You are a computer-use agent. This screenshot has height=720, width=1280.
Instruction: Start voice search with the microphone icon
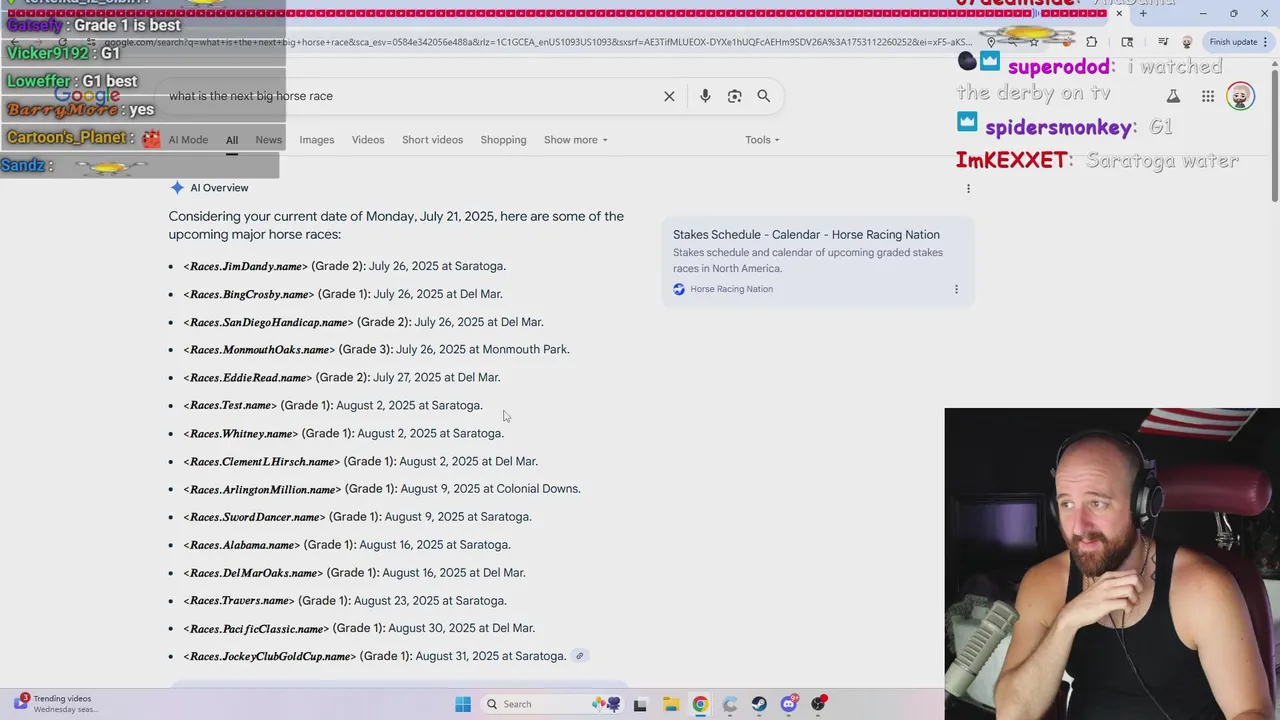tap(705, 96)
